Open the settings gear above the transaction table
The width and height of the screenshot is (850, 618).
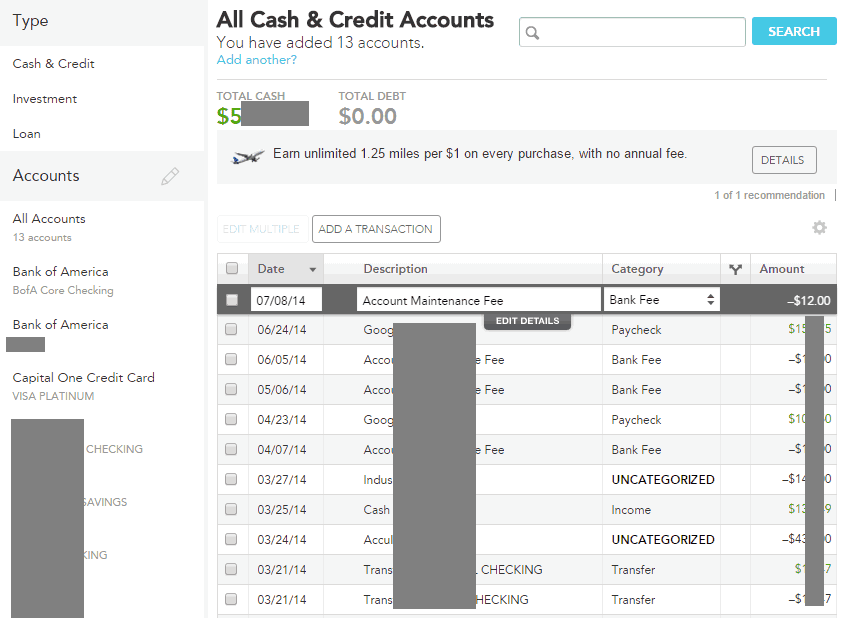(819, 228)
